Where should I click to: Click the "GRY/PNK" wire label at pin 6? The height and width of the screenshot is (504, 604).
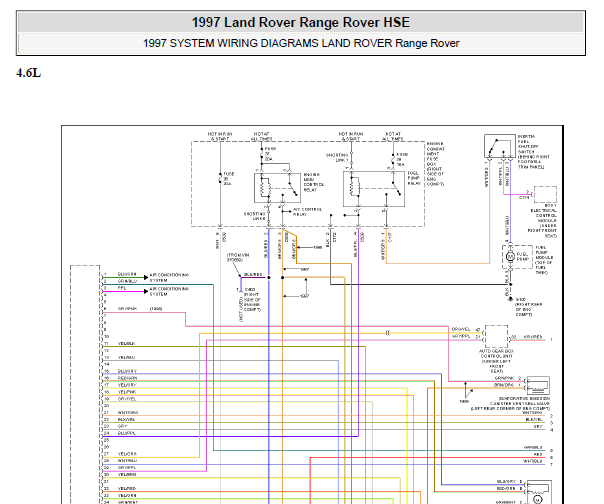click(x=127, y=309)
